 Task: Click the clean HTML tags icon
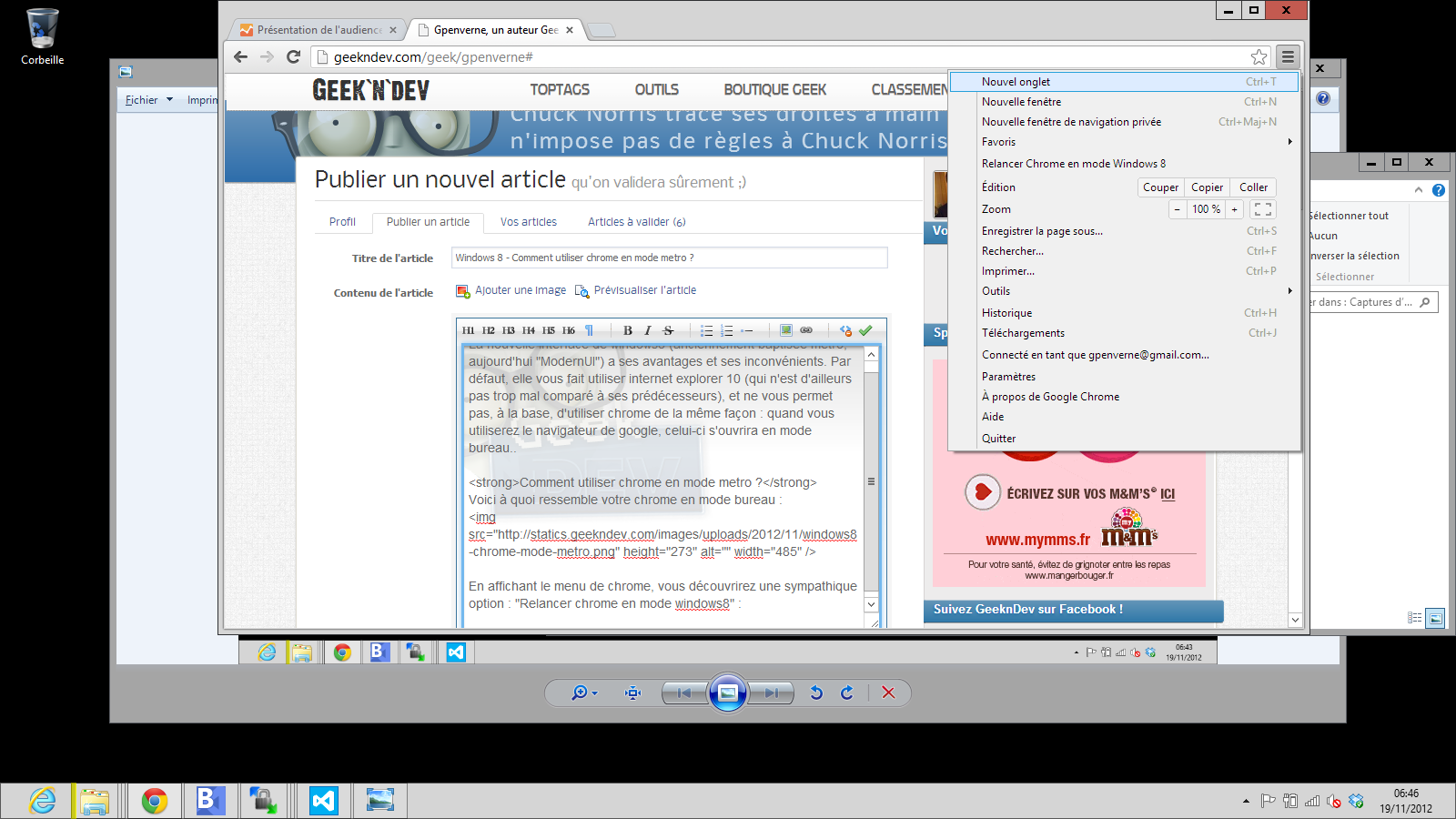point(845,330)
